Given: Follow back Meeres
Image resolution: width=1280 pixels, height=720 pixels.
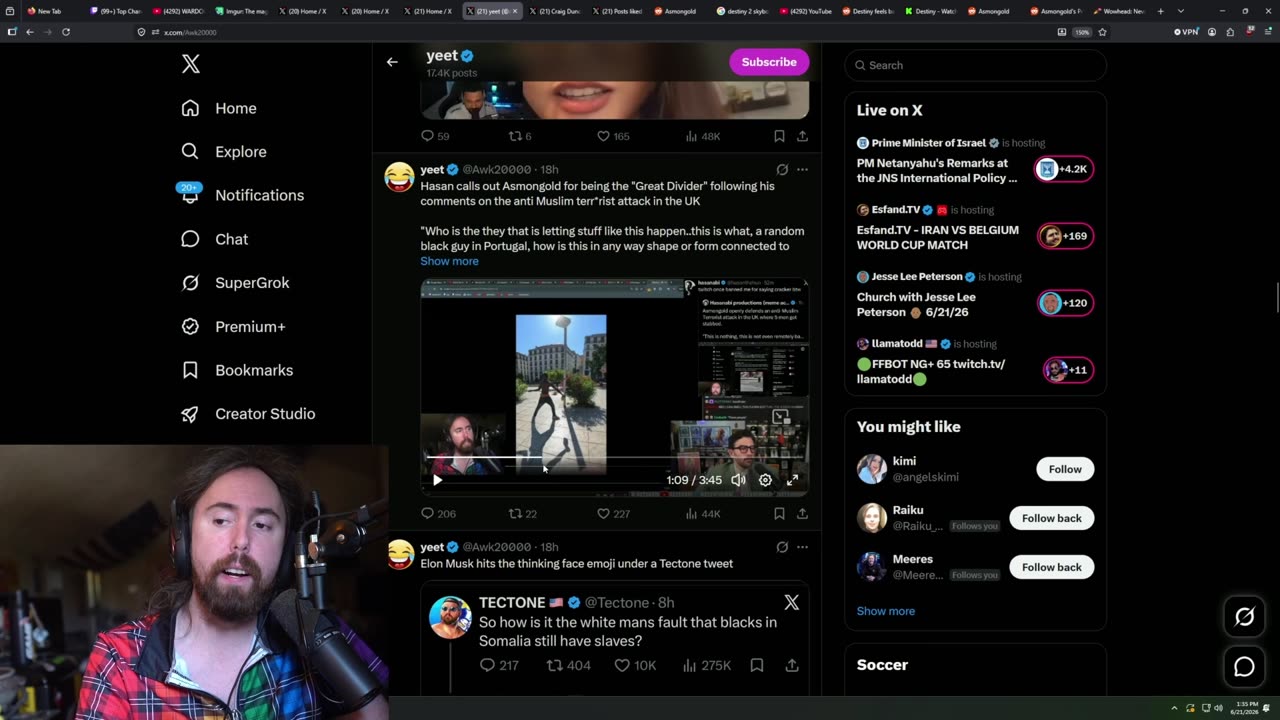Looking at the screenshot, I should [x=1051, y=567].
